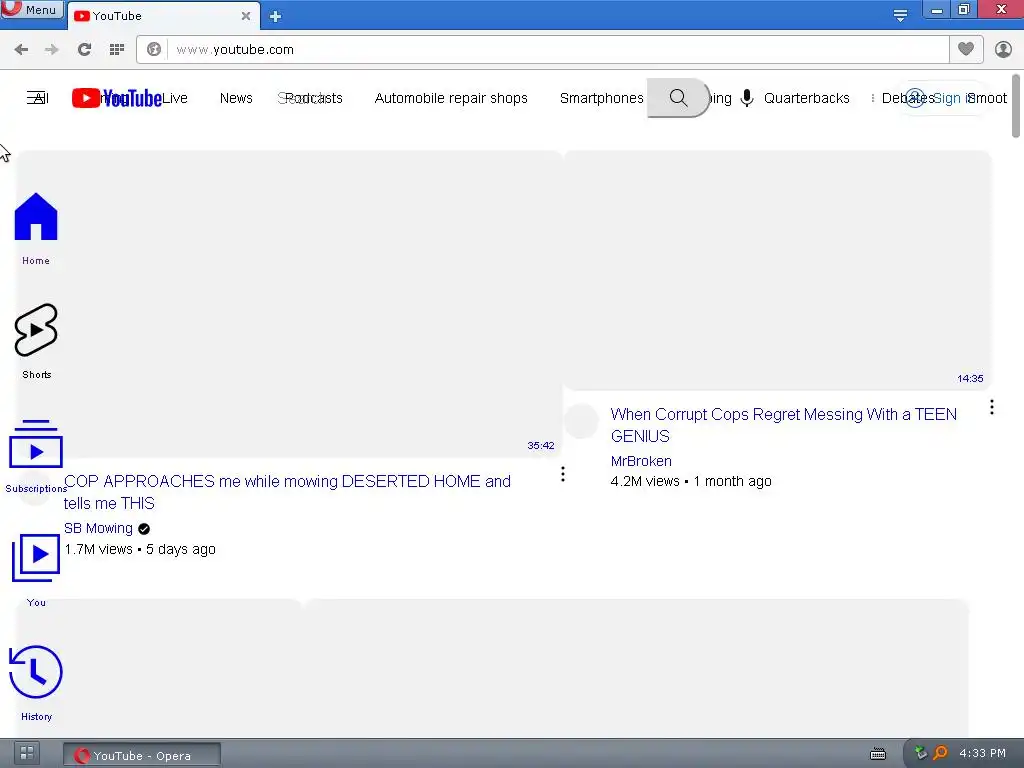Open the 35:42 video thumbnail
Screen dimensions: 1024x768
tap(289, 304)
